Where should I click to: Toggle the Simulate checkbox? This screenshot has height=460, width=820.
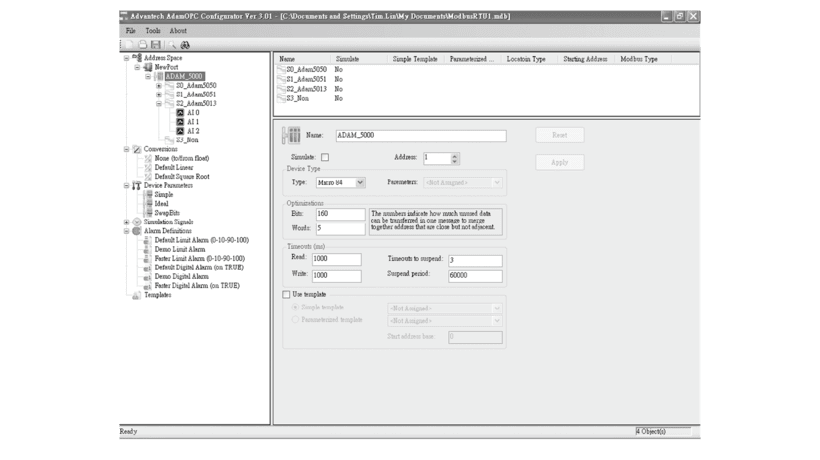coord(325,157)
